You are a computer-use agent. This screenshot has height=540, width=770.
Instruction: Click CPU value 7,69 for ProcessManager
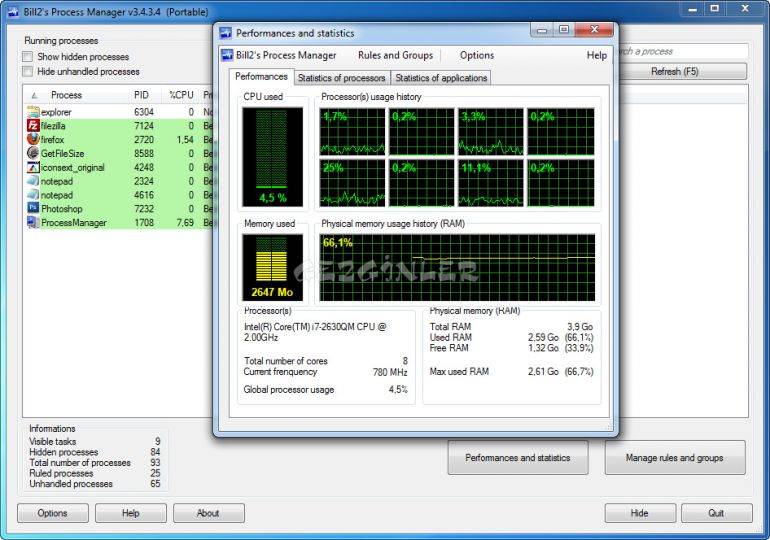[185, 222]
